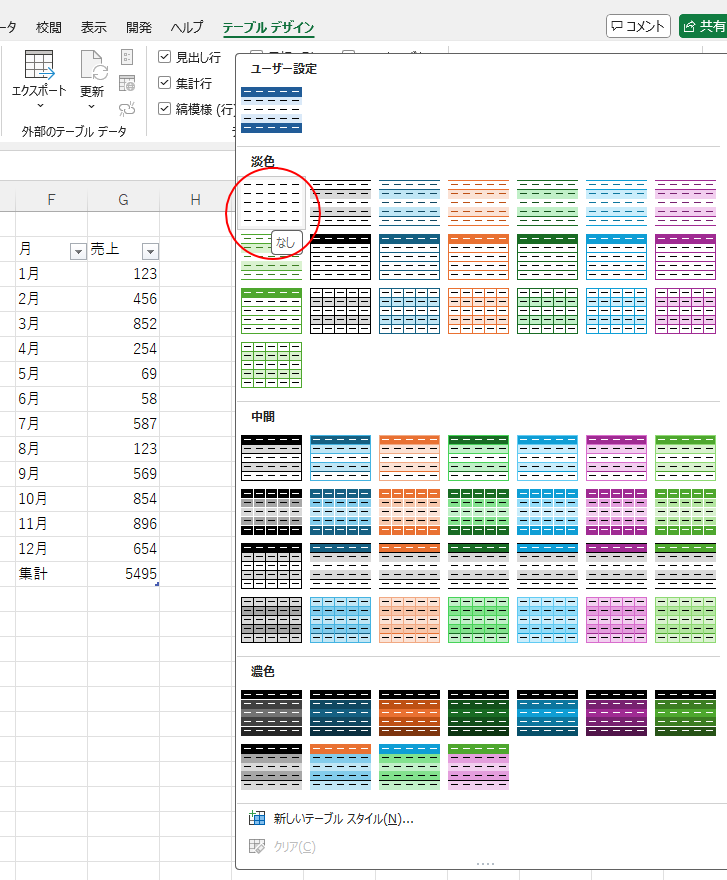Viewport: 727px width, 880px height.
Task: Click the Refresh (更新) icon
Action: point(92,66)
